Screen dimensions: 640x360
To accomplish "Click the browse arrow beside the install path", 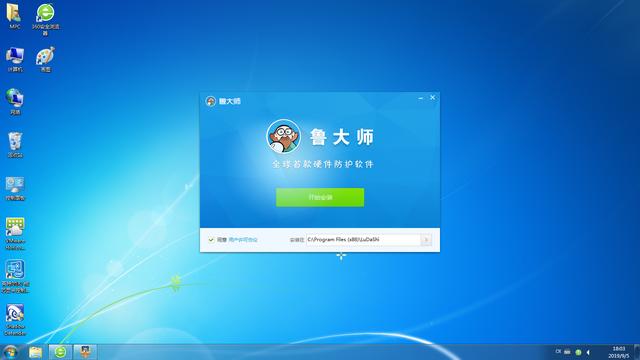I will pyautogui.click(x=426, y=240).
